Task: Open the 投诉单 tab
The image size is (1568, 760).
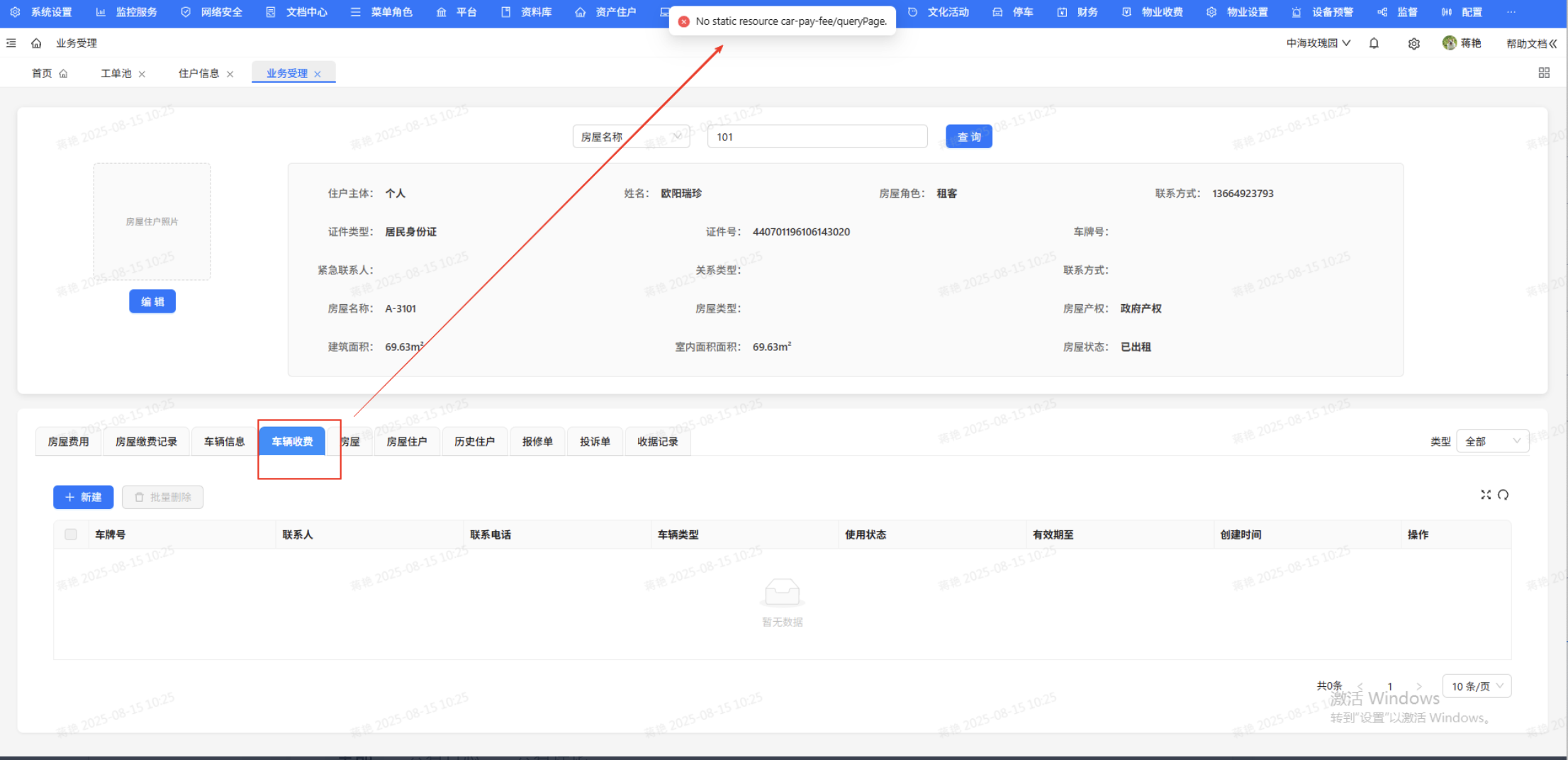Action: [x=595, y=442]
